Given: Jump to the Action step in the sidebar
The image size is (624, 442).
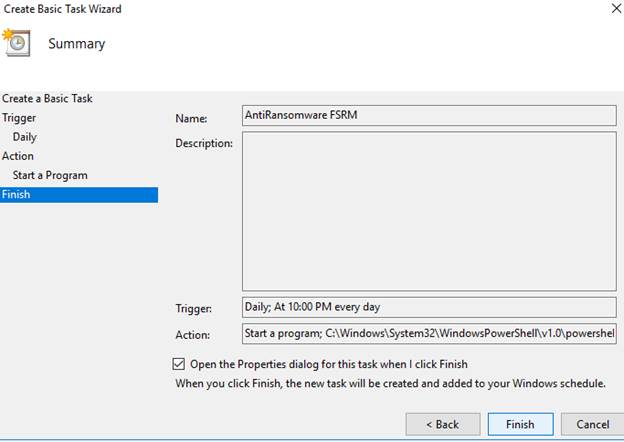Looking at the screenshot, I should tap(18, 156).
